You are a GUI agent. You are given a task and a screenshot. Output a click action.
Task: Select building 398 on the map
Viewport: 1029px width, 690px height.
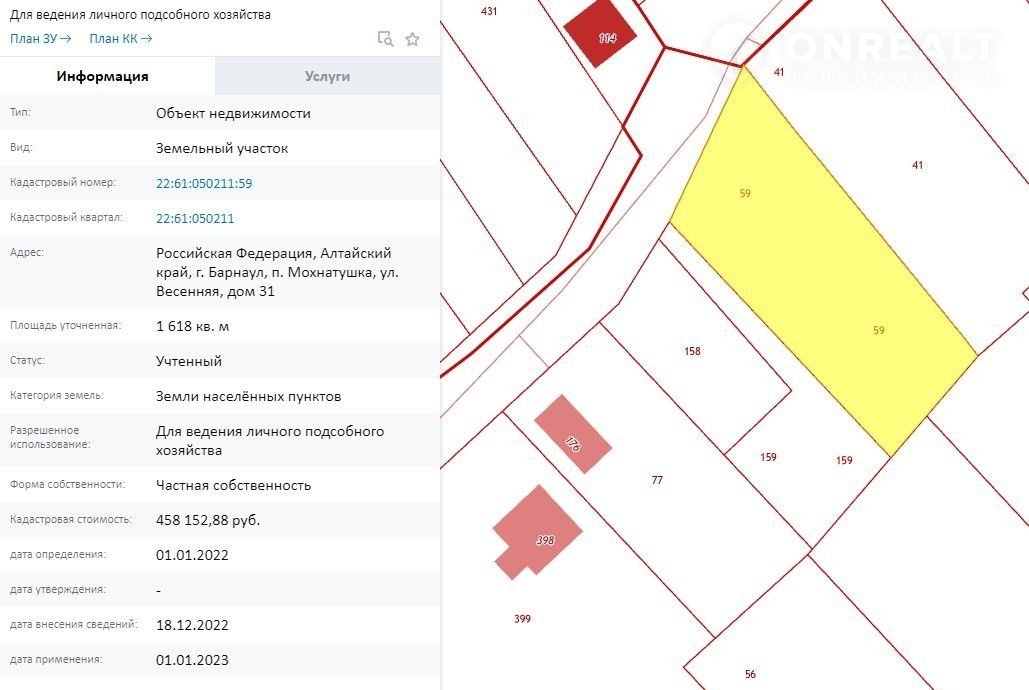pos(538,531)
